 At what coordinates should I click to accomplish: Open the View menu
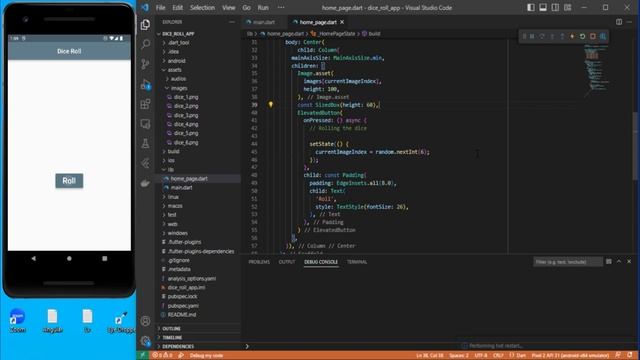[x=229, y=8]
